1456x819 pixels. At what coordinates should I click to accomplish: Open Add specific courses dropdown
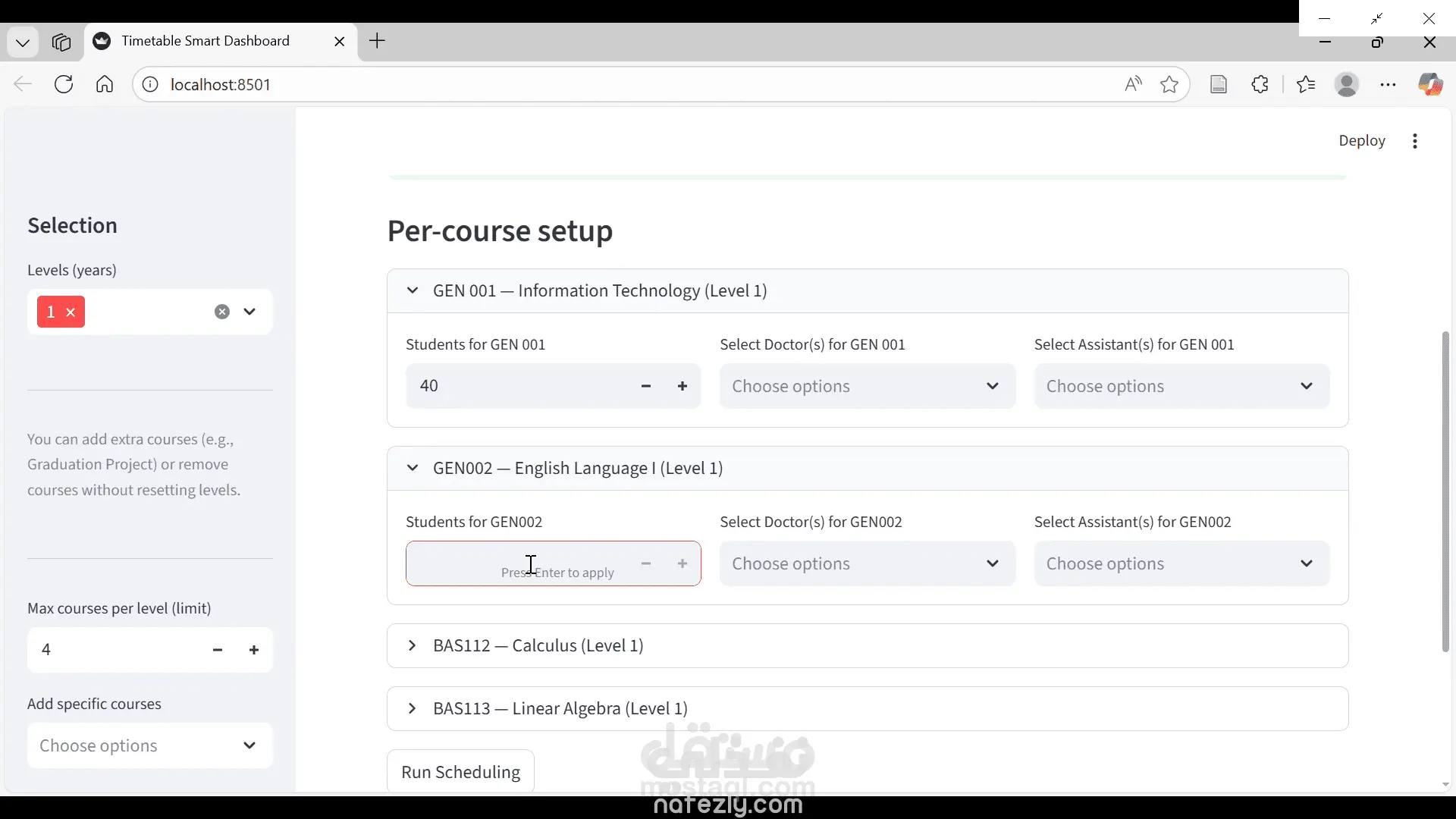149,745
